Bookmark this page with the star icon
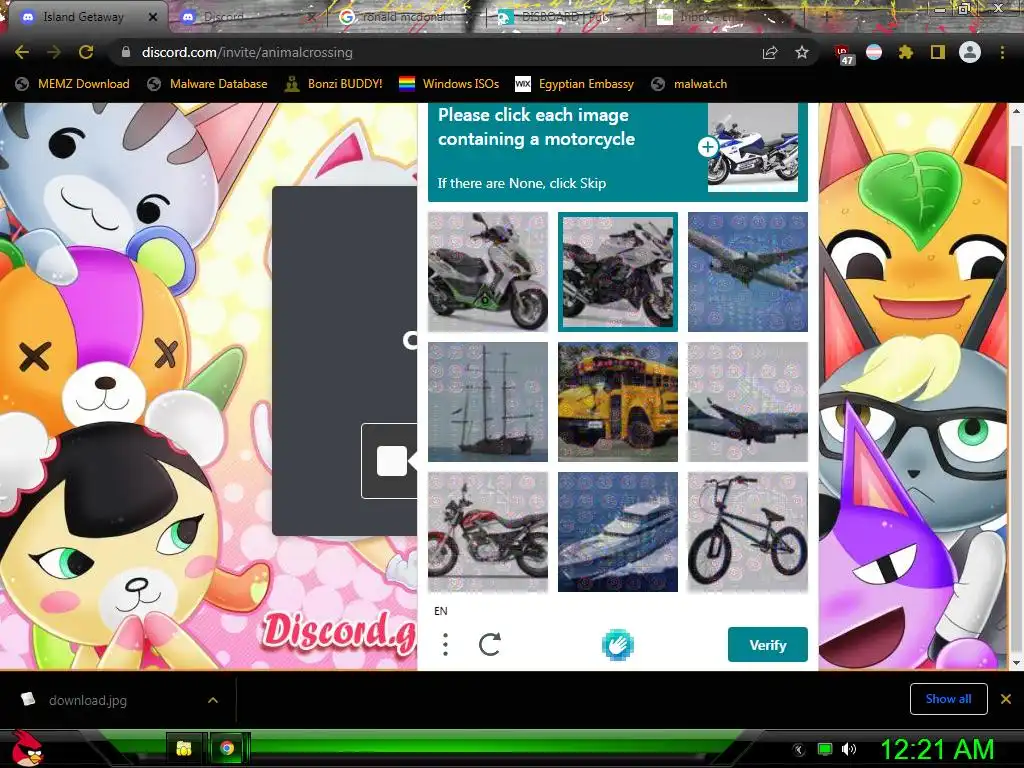1024x768 pixels. [x=802, y=52]
